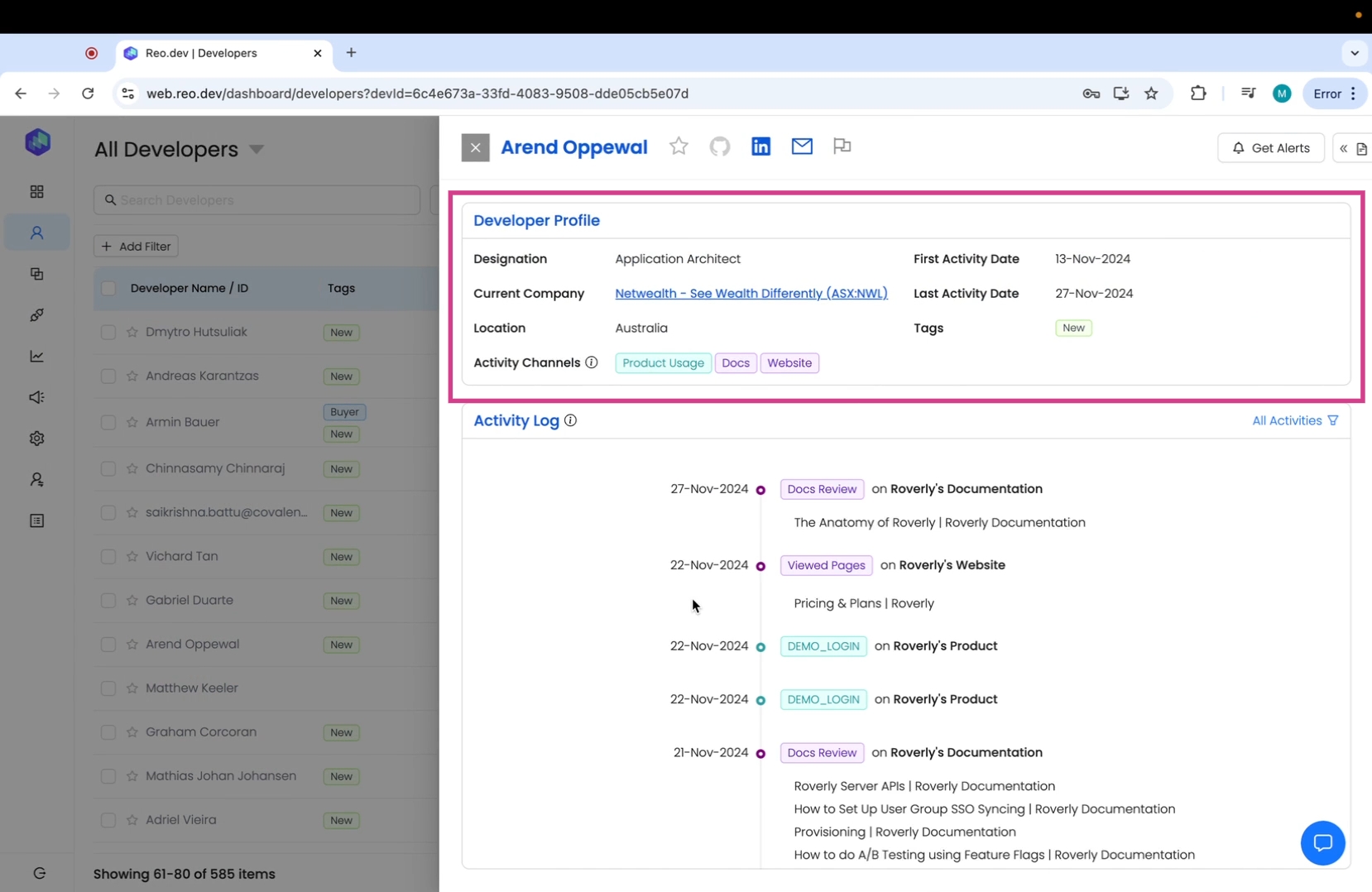This screenshot has height=892, width=1372.
Task: Open the chat support bubble
Action: [1322, 842]
